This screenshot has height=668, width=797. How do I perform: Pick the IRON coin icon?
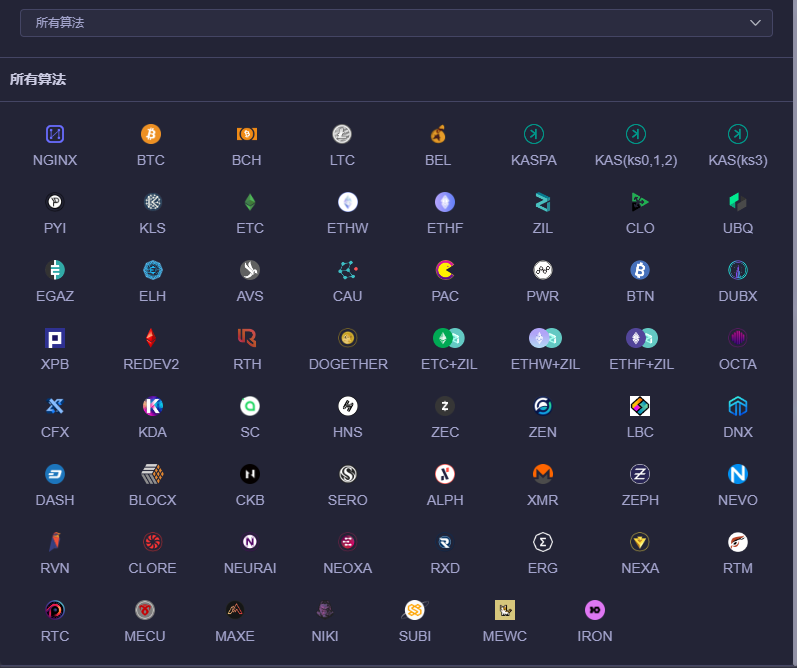(595, 610)
